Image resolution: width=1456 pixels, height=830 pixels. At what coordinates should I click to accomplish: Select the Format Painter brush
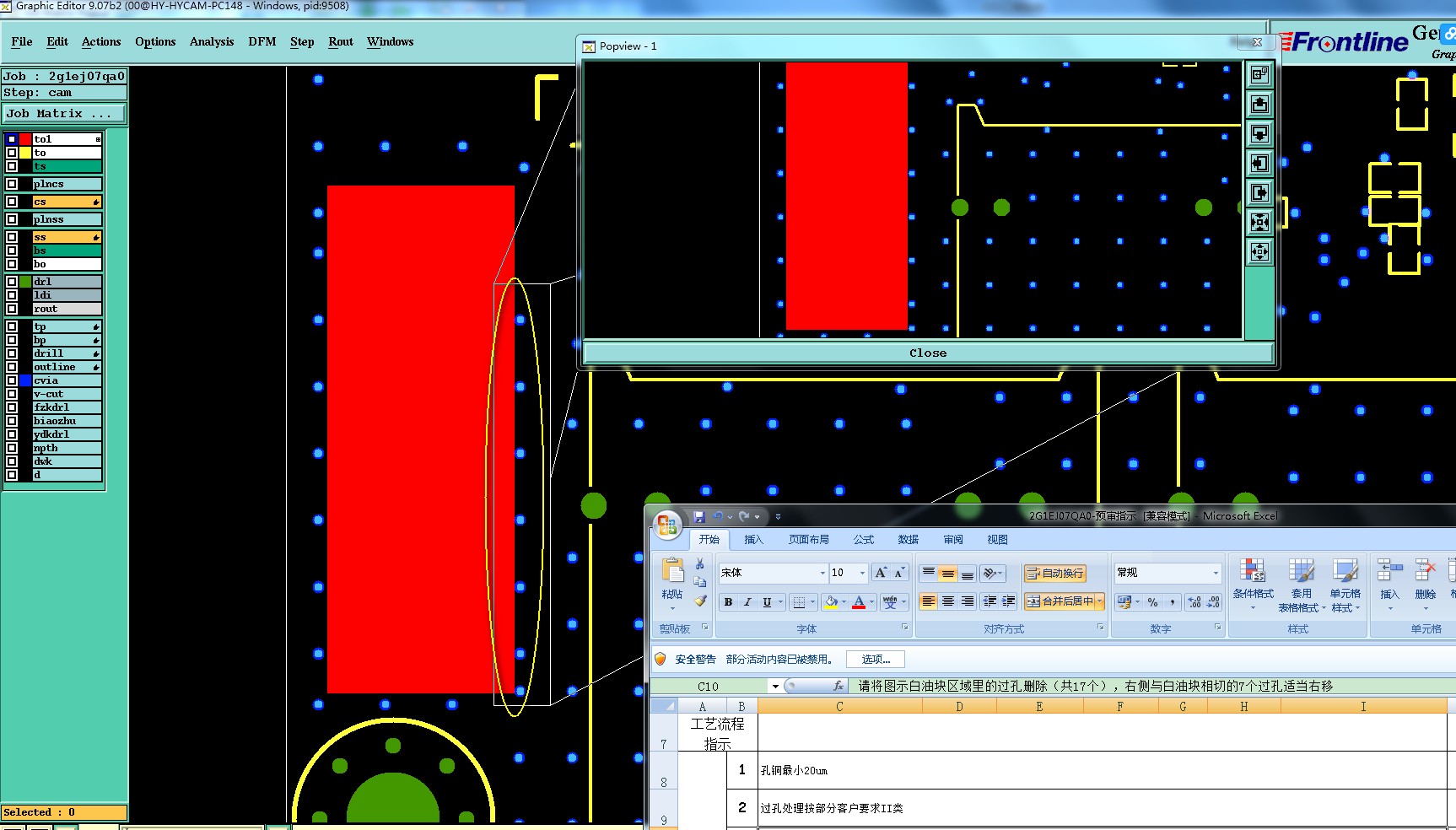tap(700, 601)
